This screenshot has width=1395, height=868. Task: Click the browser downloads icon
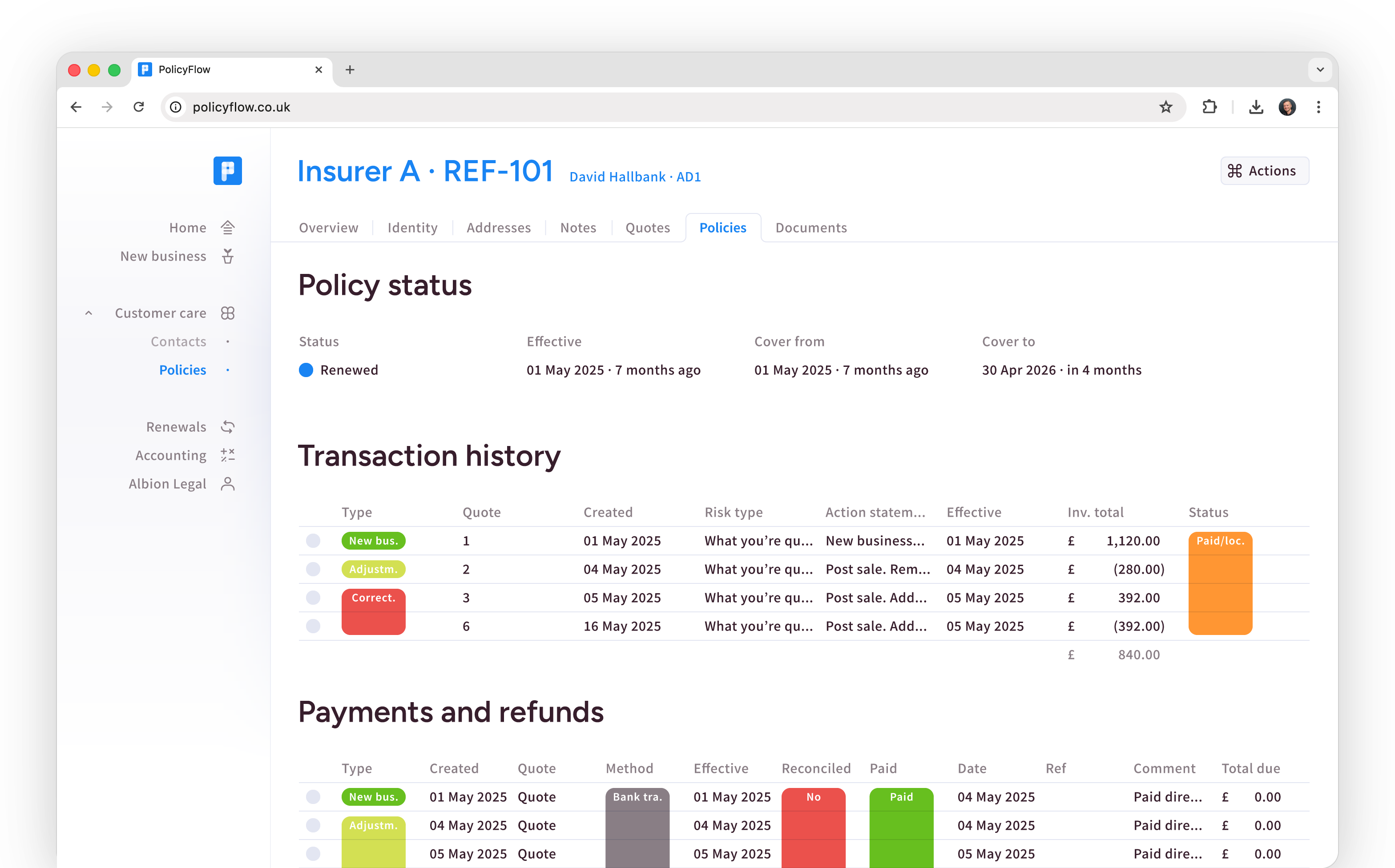tap(1256, 107)
